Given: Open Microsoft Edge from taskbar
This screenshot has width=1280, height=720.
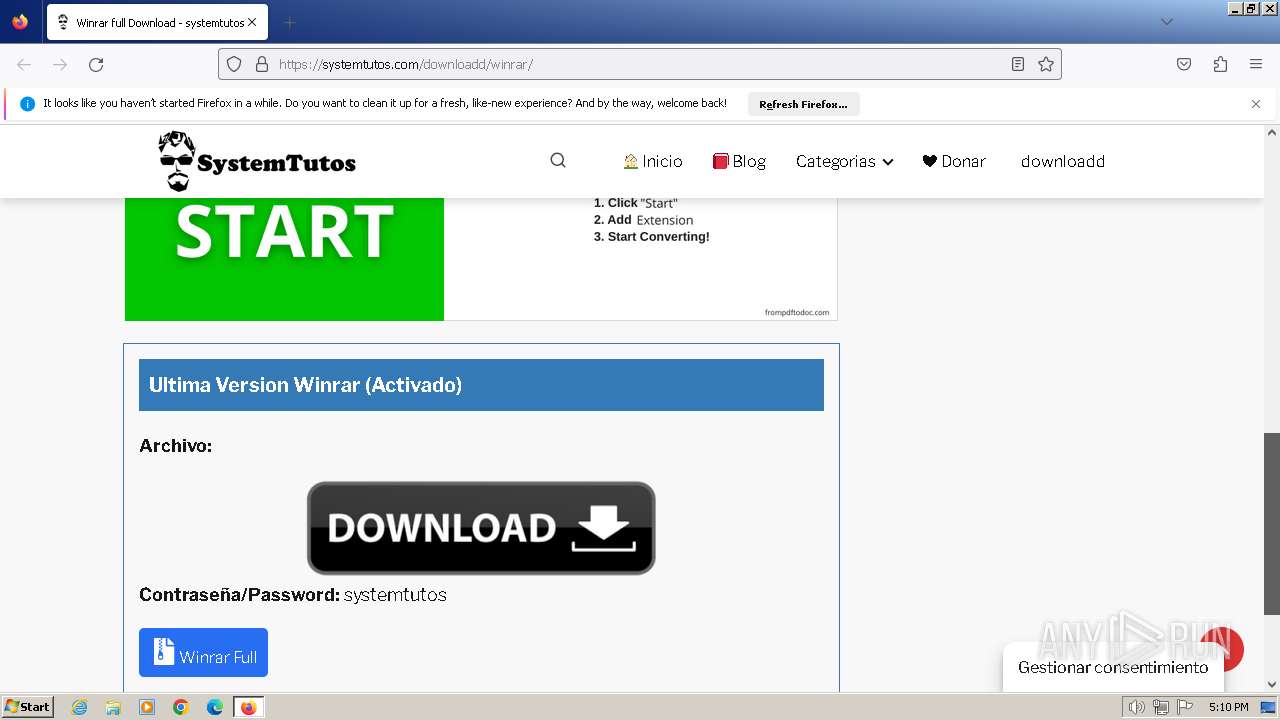Looking at the screenshot, I should point(215,707).
